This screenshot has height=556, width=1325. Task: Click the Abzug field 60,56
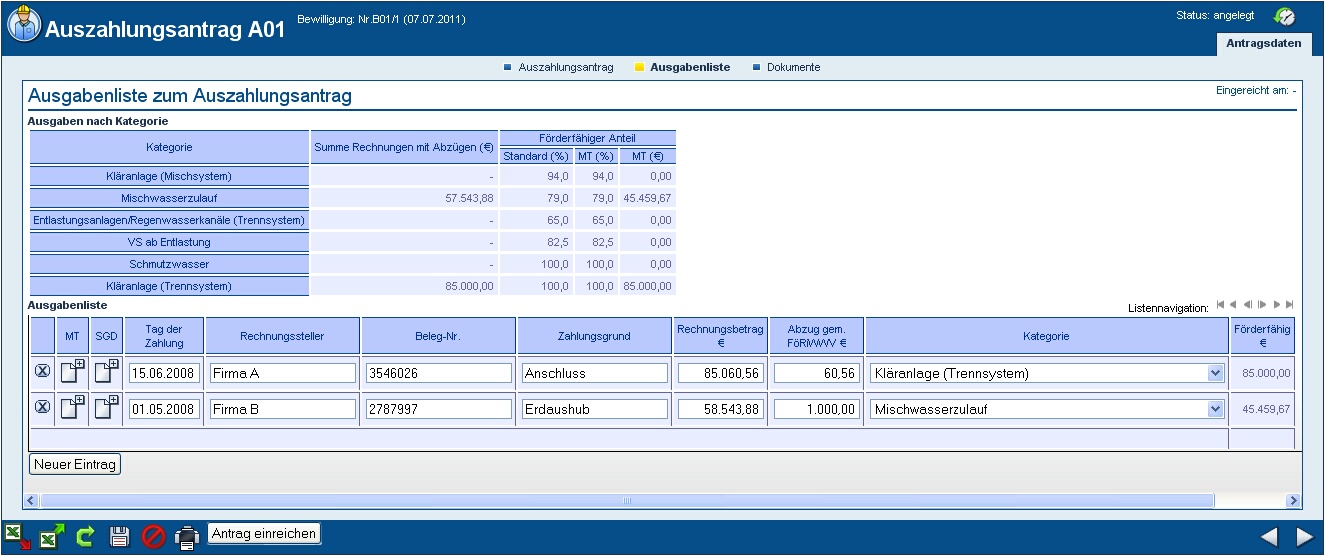816,373
